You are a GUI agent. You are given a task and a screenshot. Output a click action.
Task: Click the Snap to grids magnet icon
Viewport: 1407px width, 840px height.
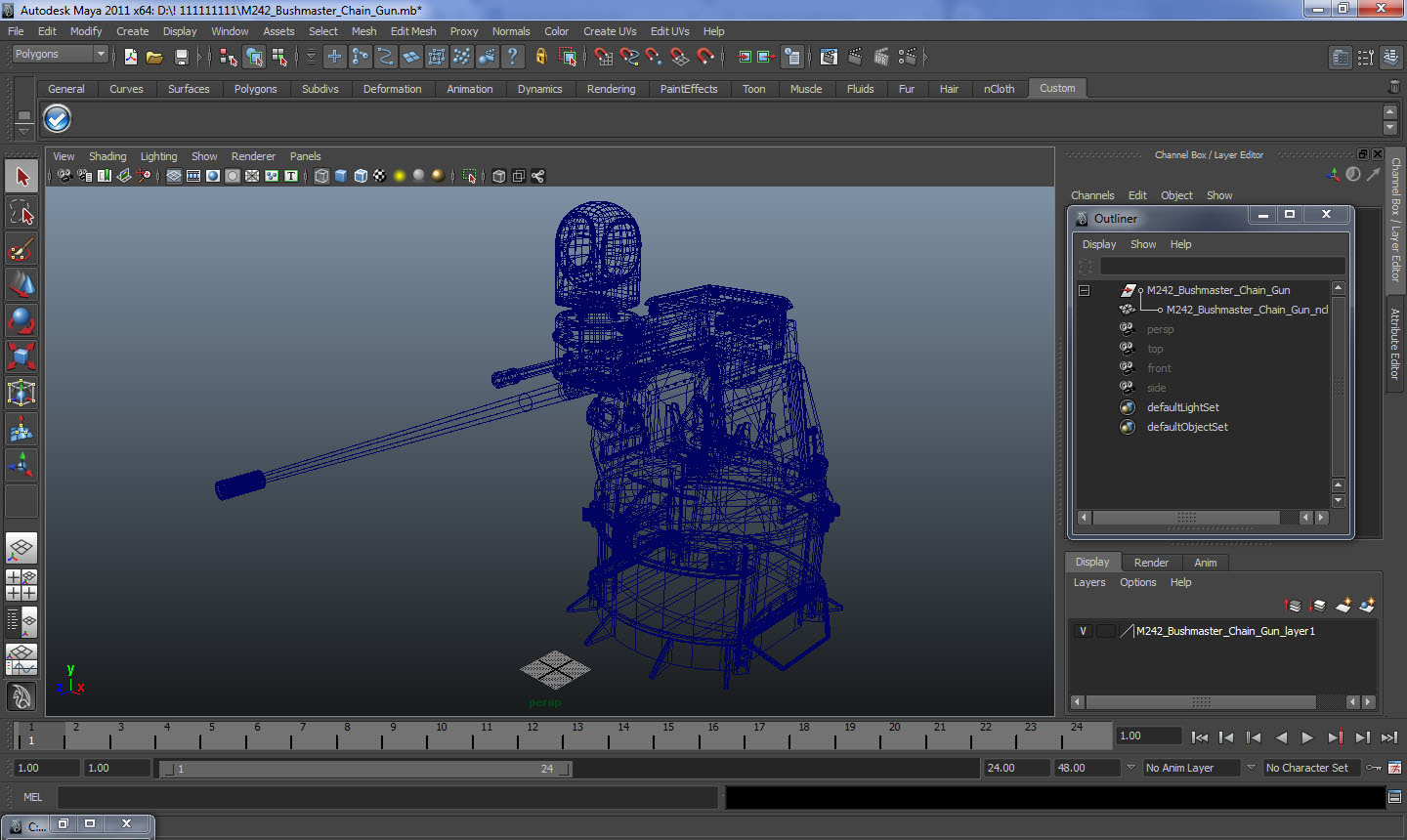[x=604, y=58]
